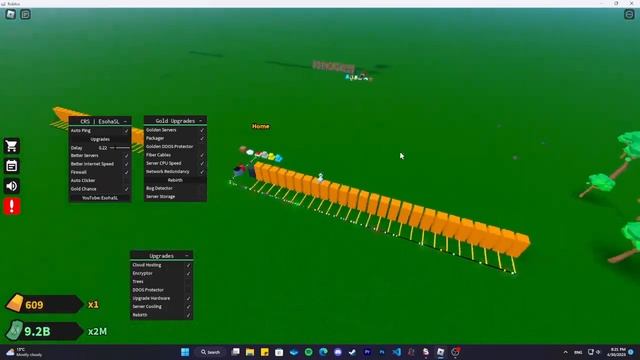The height and width of the screenshot is (360, 640).
Task: Collapse the CRS | EsohaSL panel
Action: pos(125,121)
